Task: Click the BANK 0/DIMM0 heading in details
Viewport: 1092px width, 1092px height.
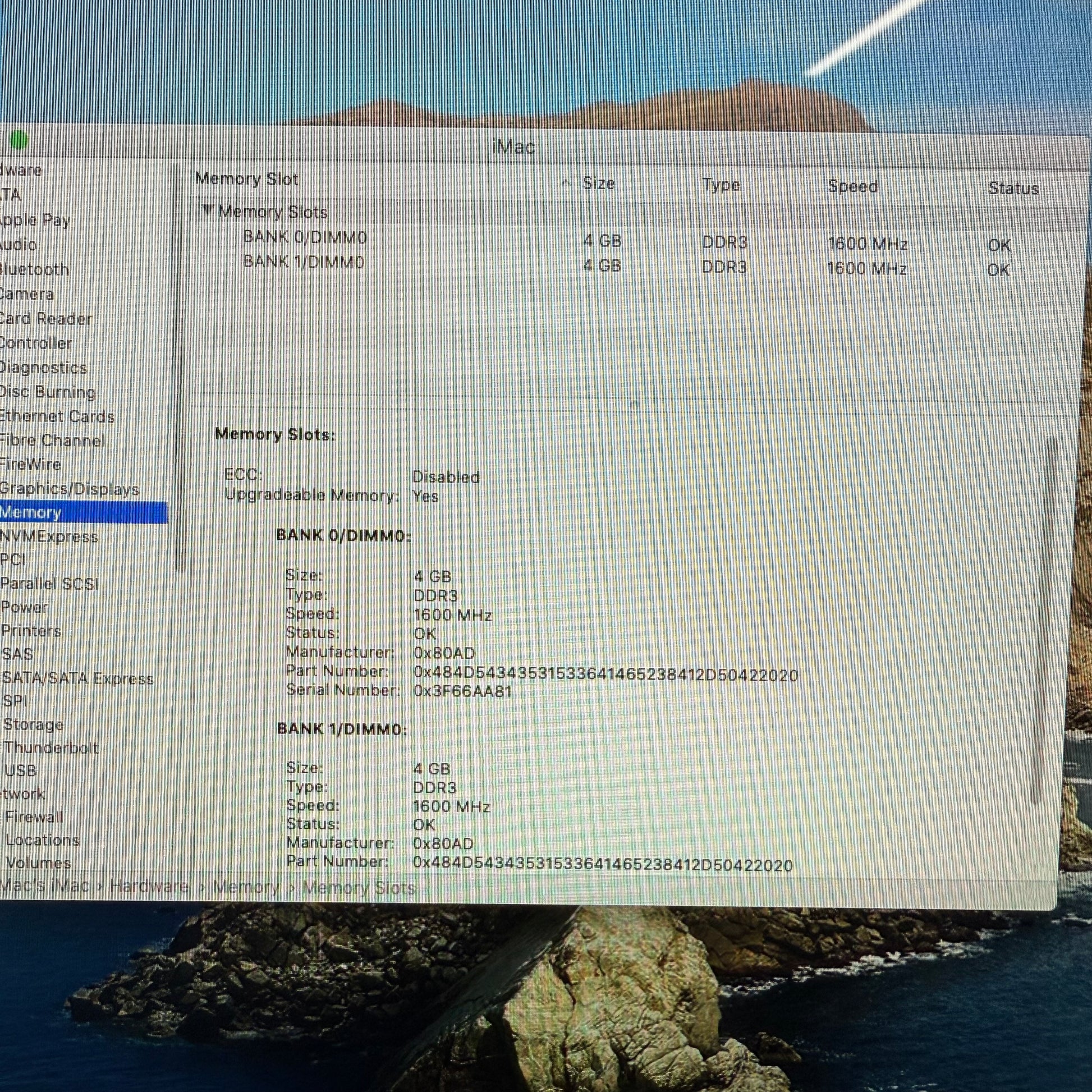Action: click(343, 535)
